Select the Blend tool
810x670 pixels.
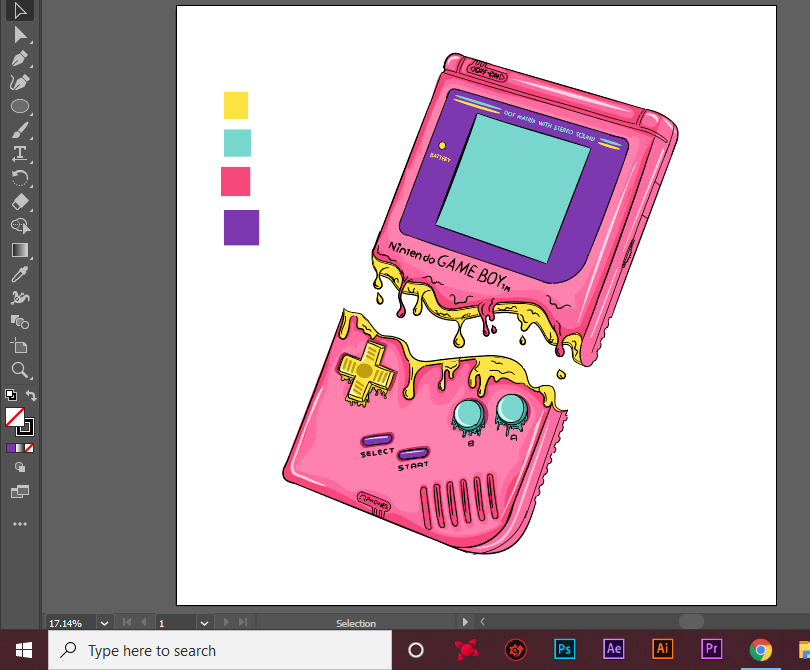pyautogui.click(x=20, y=322)
